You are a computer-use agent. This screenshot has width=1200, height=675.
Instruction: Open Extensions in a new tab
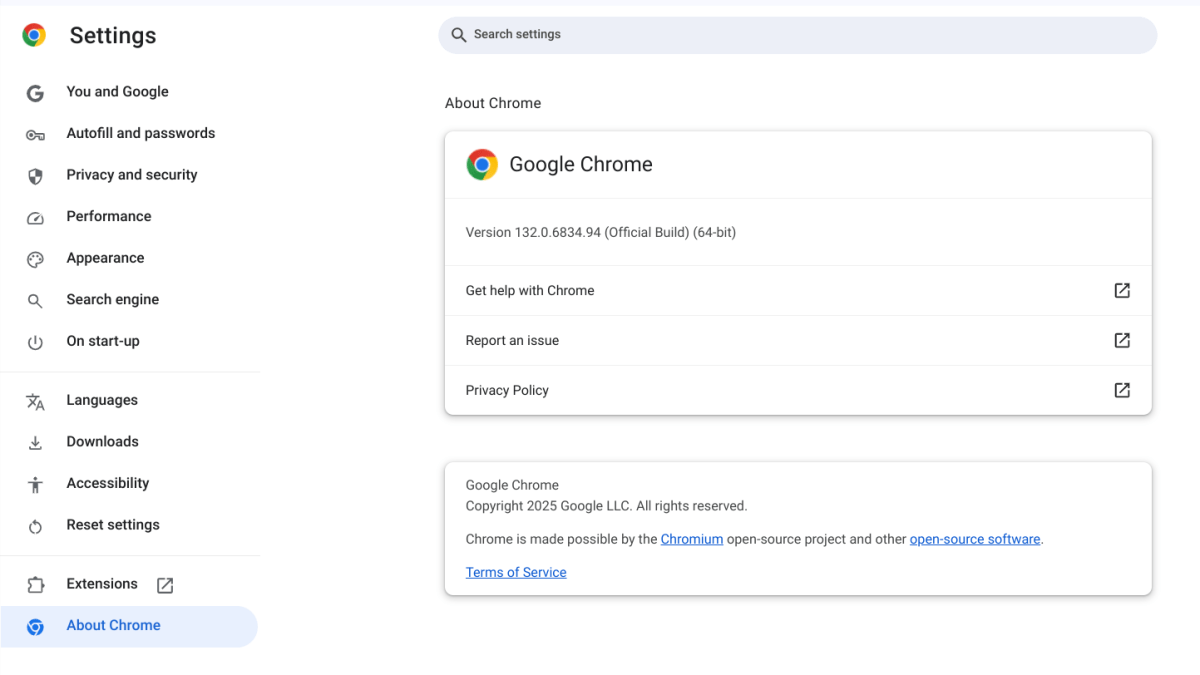coord(164,584)
